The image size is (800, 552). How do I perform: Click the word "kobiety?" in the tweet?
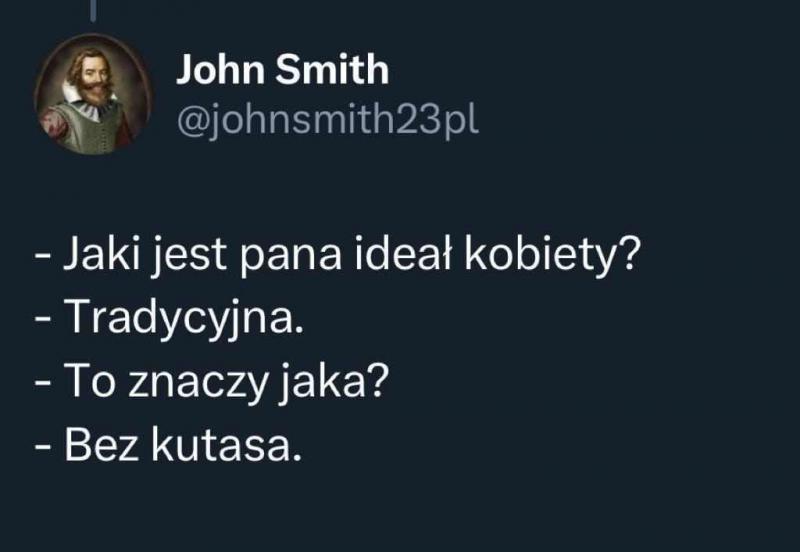pos(552,254)
